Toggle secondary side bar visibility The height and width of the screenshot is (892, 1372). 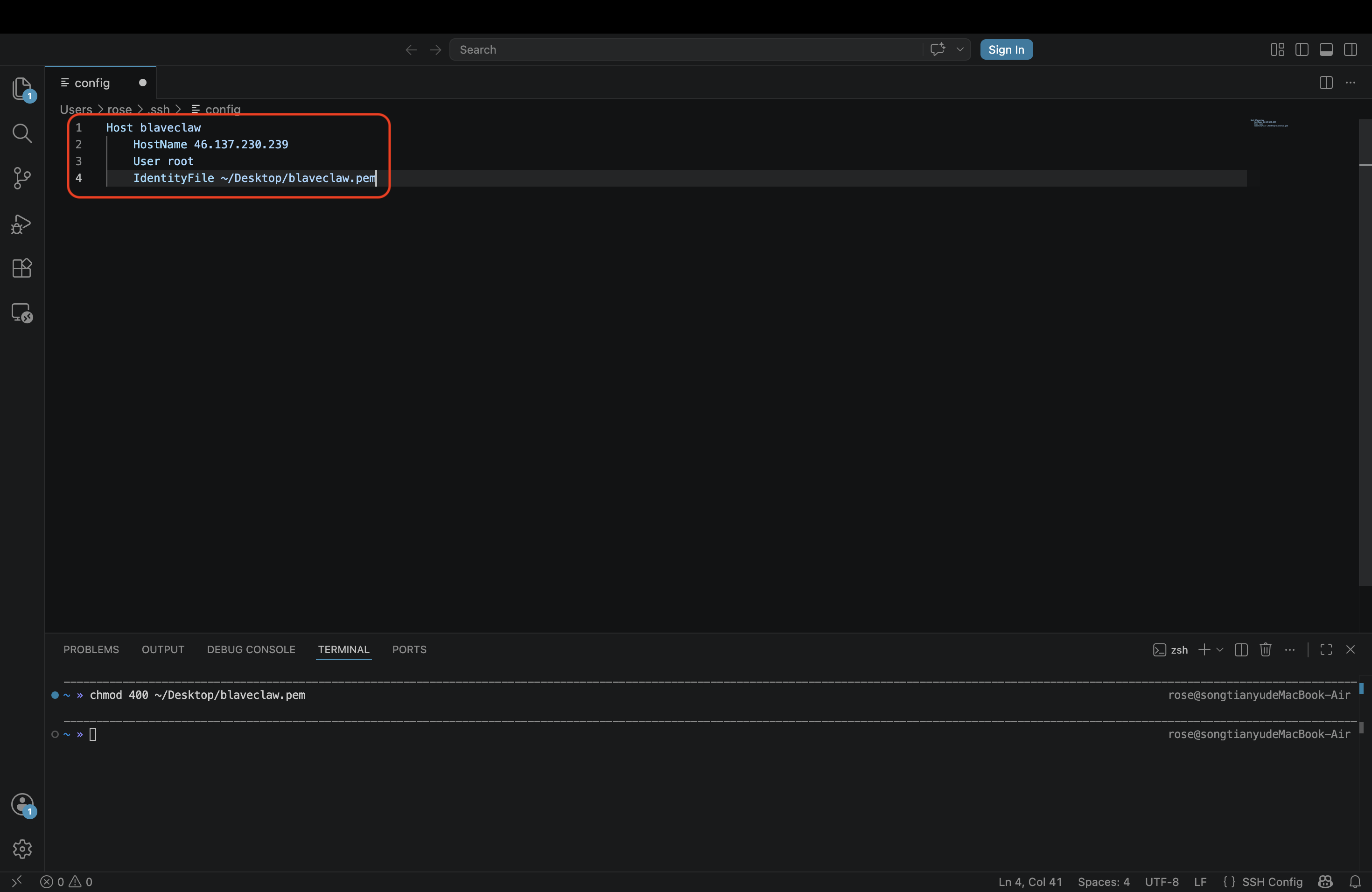(x=1350, y=49)
